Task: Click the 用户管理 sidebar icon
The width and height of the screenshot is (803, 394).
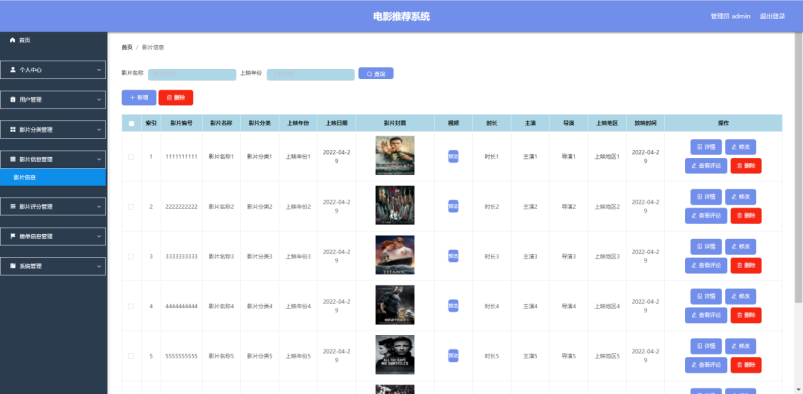Action: pyautogui.click(x=13, y=99)
